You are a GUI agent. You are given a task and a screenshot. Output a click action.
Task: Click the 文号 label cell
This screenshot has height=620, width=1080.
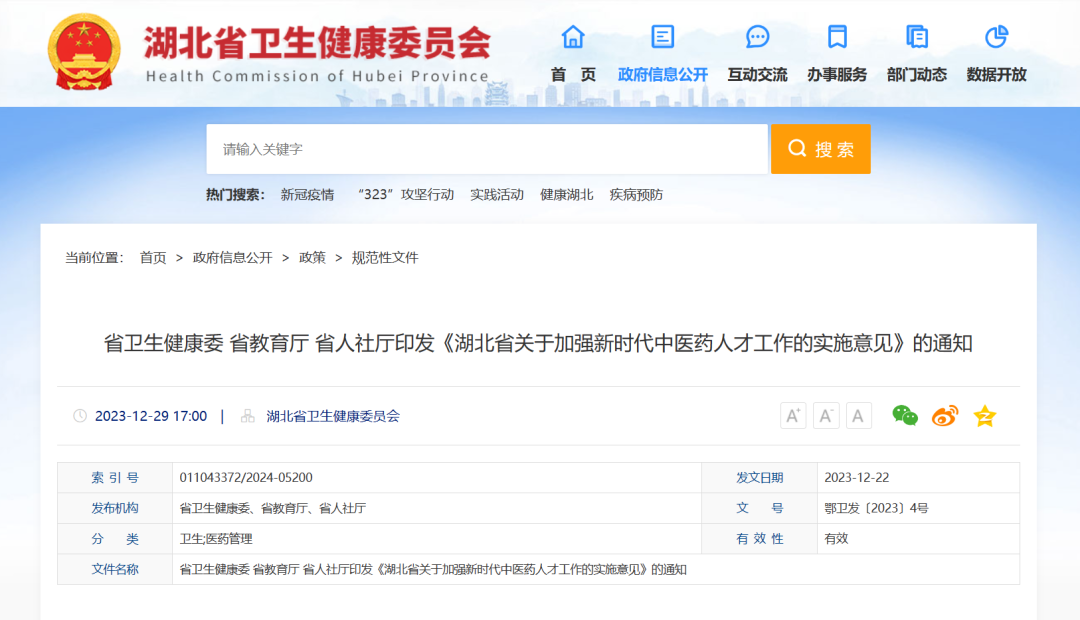pyautogui.click(x=760, y=508)
